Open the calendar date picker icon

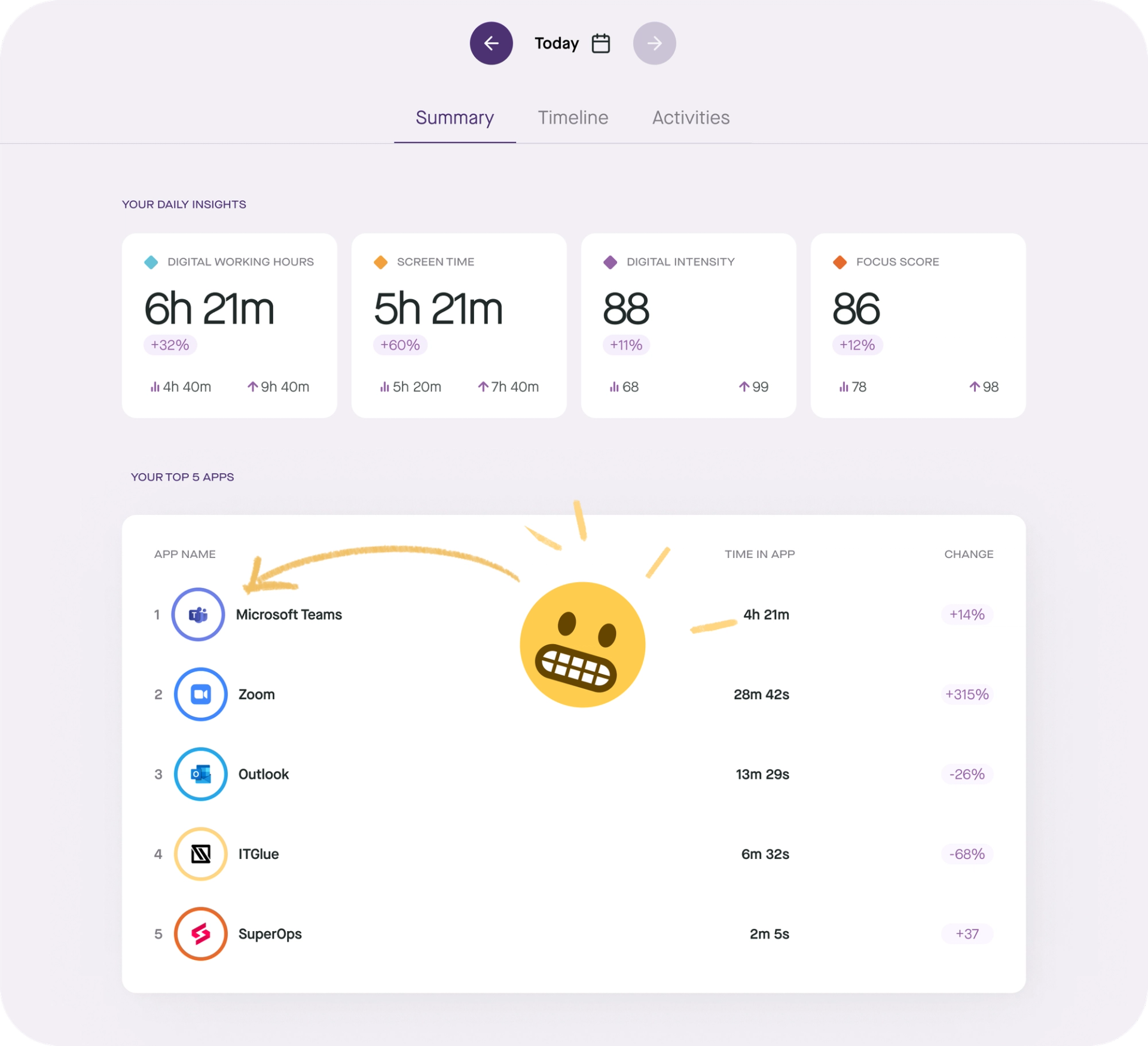[x=600, y=43]
